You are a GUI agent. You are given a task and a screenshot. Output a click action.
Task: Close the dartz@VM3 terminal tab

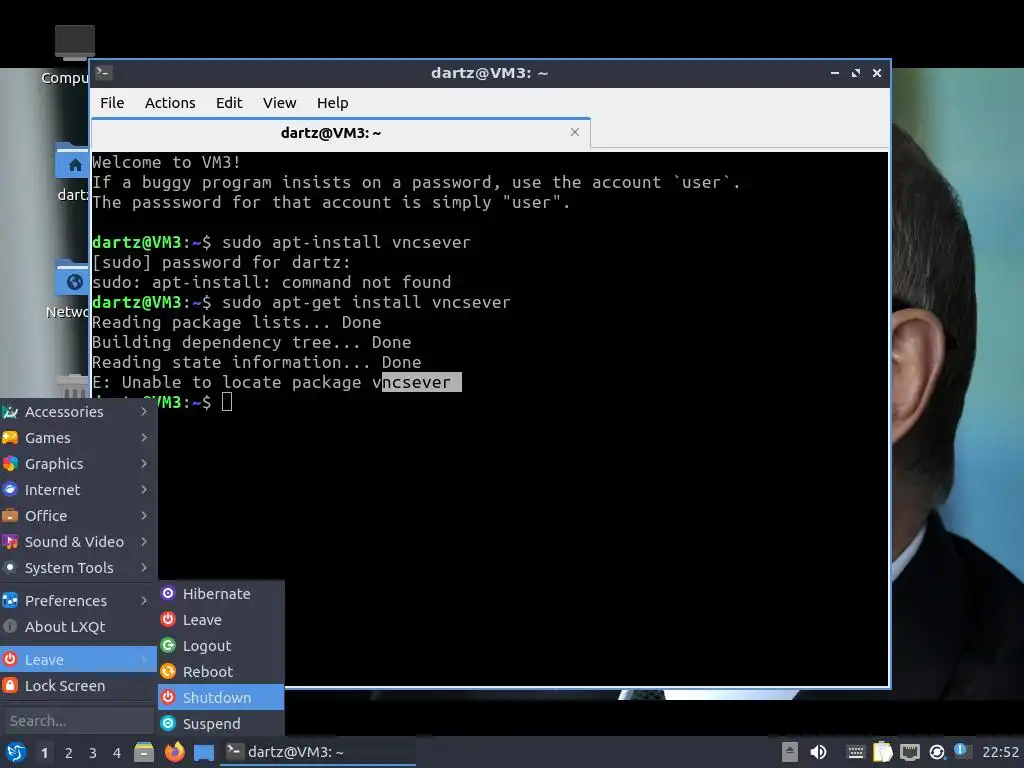pyautogui.click(x=575, y=133)
